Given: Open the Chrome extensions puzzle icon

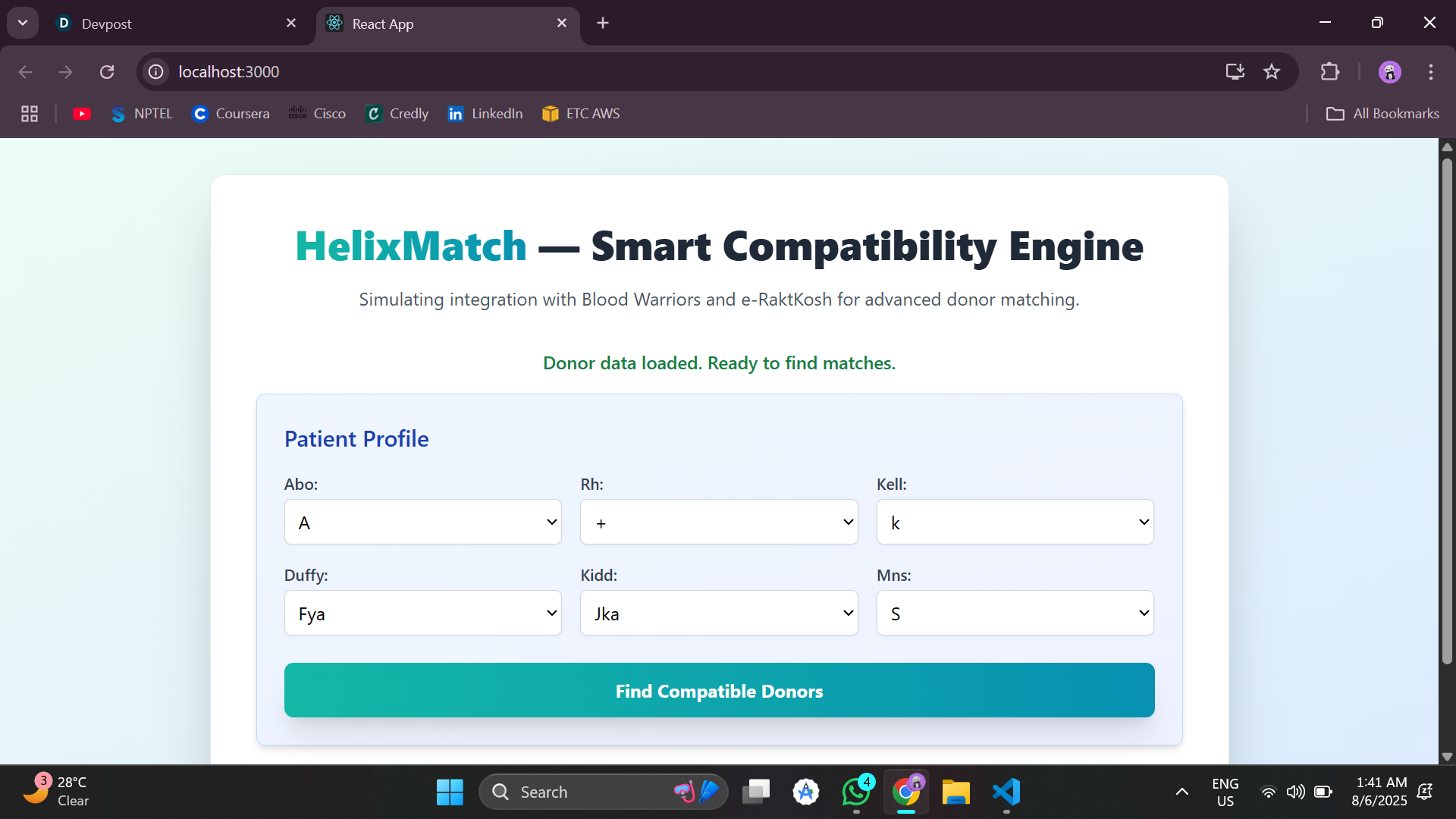Looking at the screenshot, I should (x=1329, y=72).
